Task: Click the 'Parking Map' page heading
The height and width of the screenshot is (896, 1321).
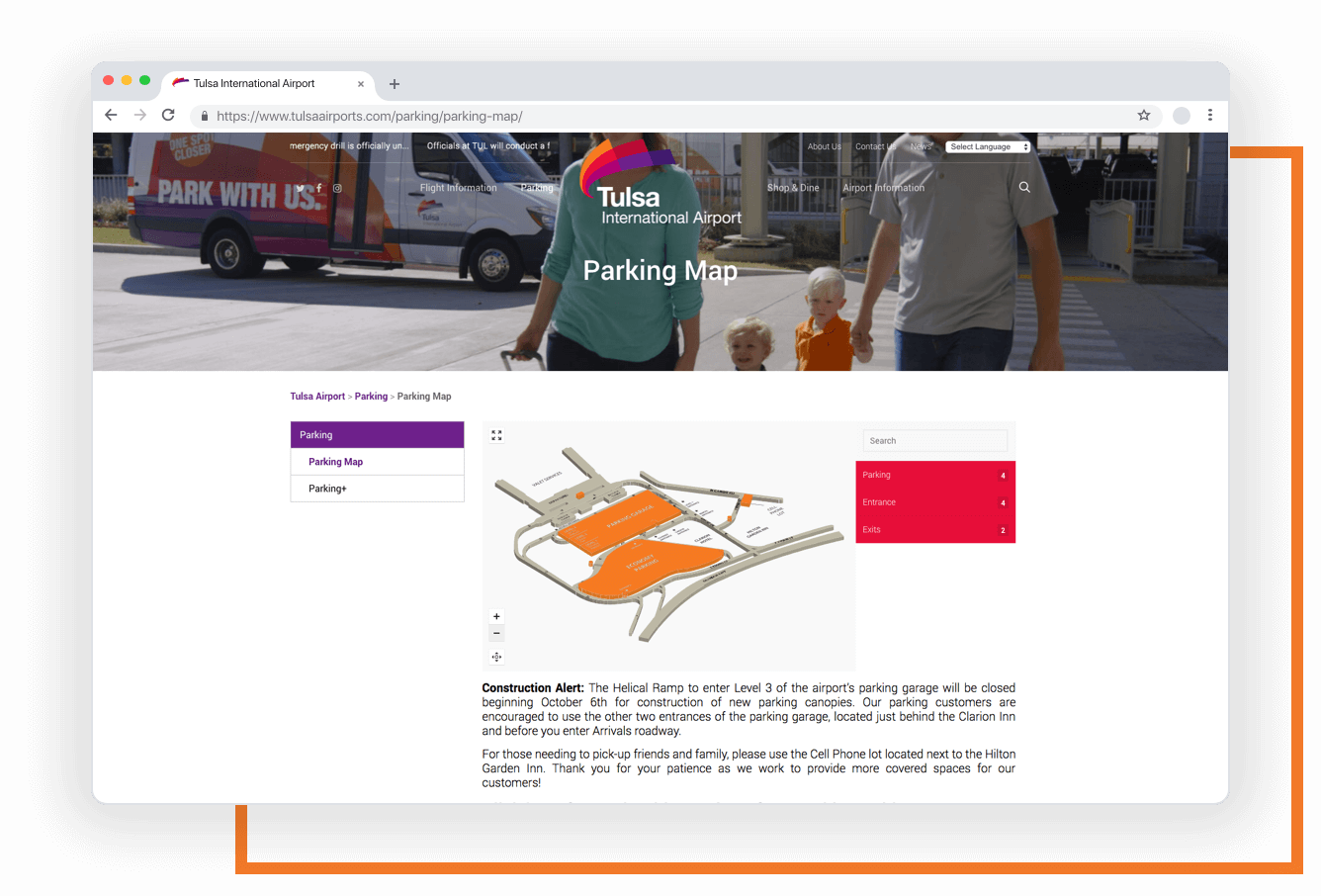Action: pyautogui.click(x=660, y=271)
